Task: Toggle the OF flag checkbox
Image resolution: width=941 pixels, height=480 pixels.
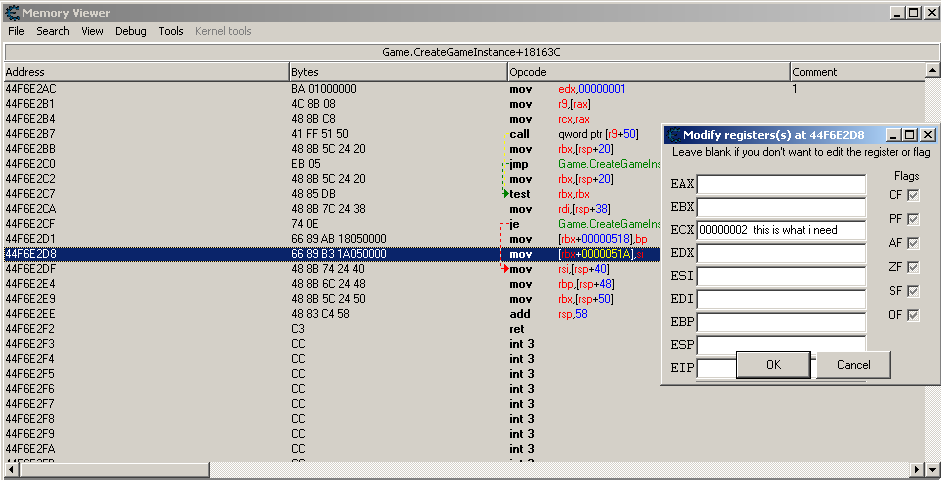Action: 913,315
